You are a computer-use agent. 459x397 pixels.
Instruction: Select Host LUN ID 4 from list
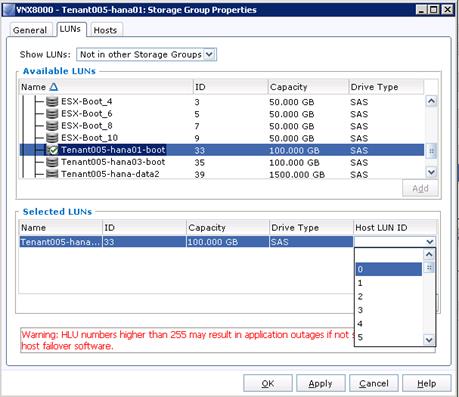(x=388, y=324)
